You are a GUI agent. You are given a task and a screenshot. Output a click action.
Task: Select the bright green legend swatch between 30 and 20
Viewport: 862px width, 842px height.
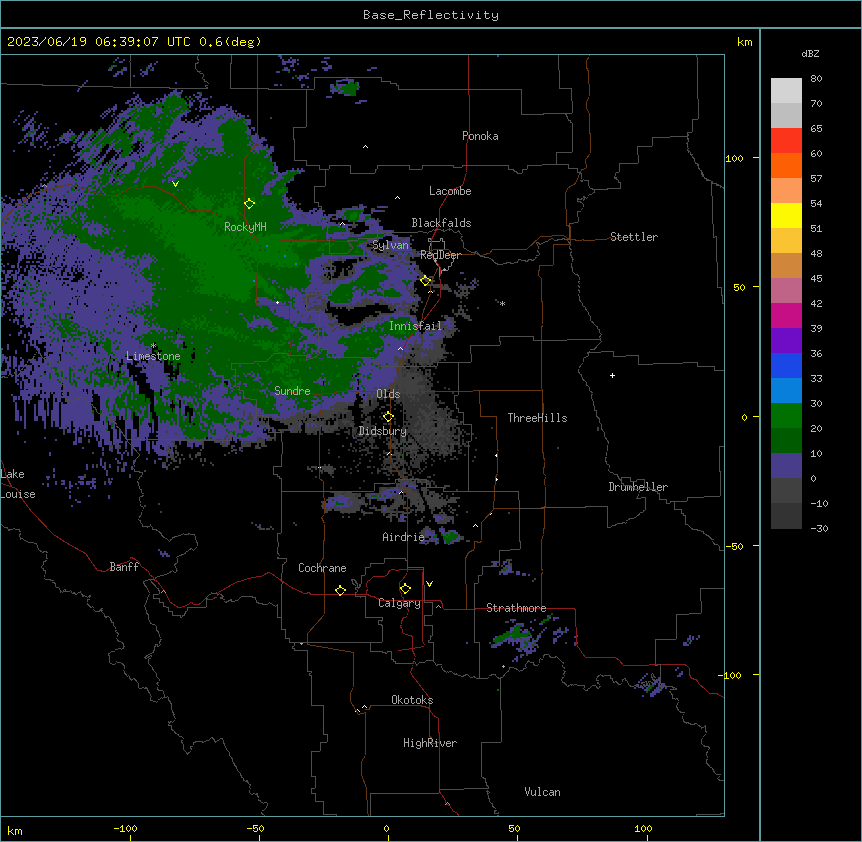pyautogui.click(x=786, y=416)
